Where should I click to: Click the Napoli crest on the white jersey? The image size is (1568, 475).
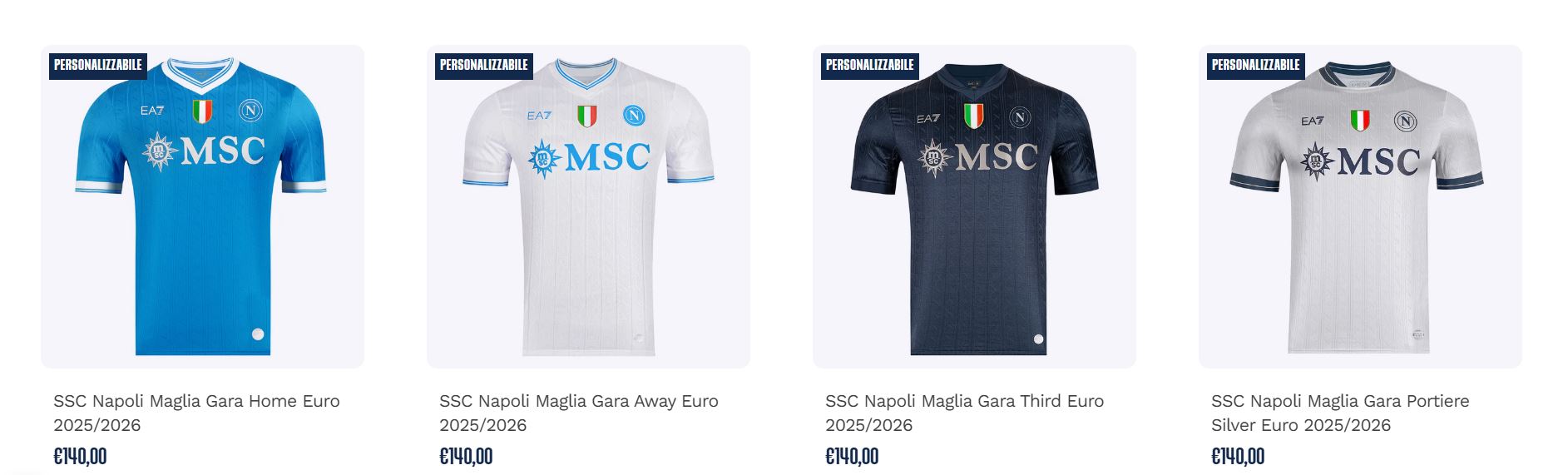tap(634, 116)
